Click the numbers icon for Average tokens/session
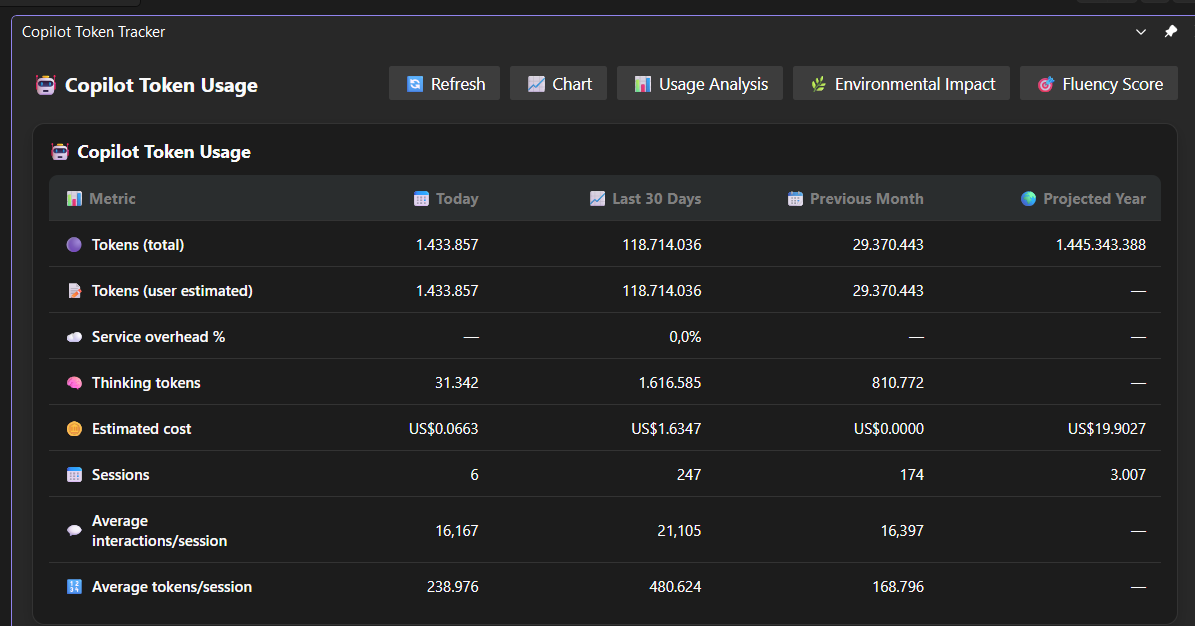The height and width of the screenshot is (626, 1195). click(x=74, y=586)
